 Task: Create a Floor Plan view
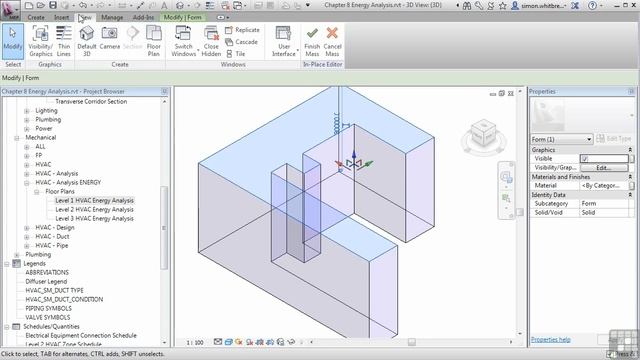pyautogui.click(x=153, y=41)
